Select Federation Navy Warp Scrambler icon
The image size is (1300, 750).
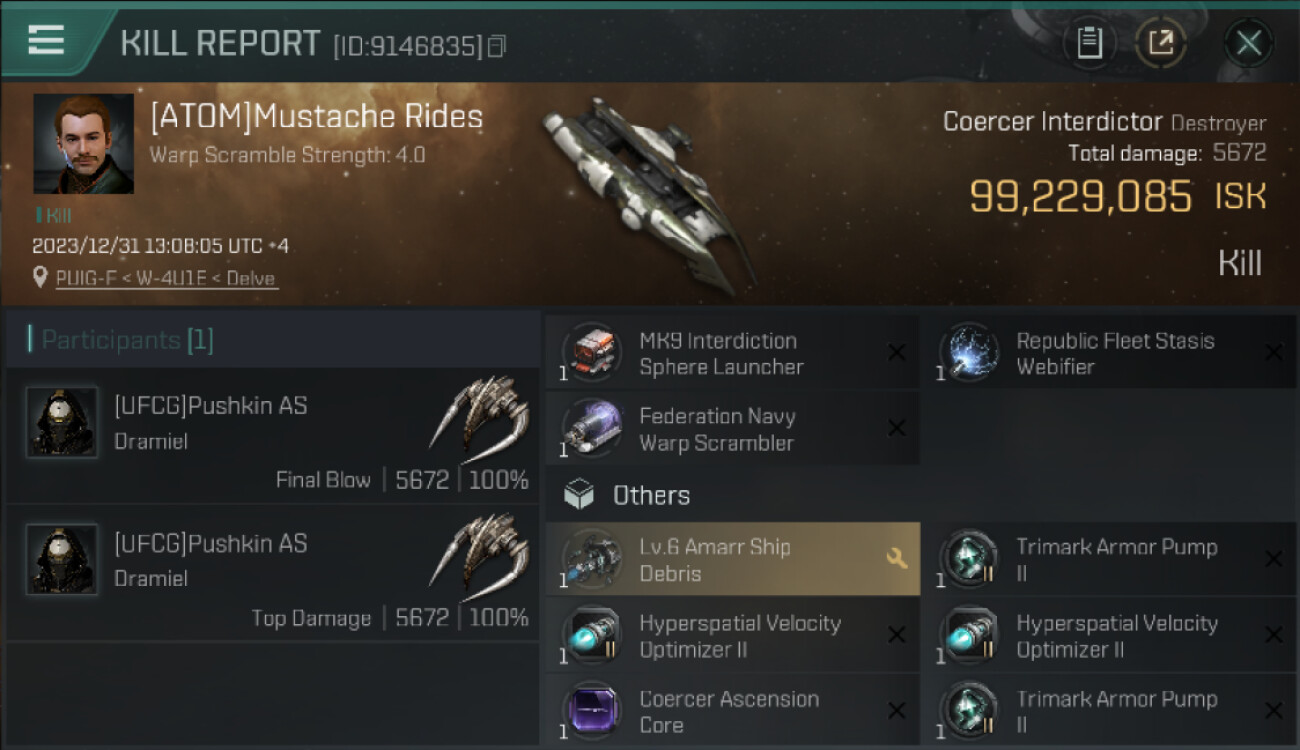click(x=591, y=429)
